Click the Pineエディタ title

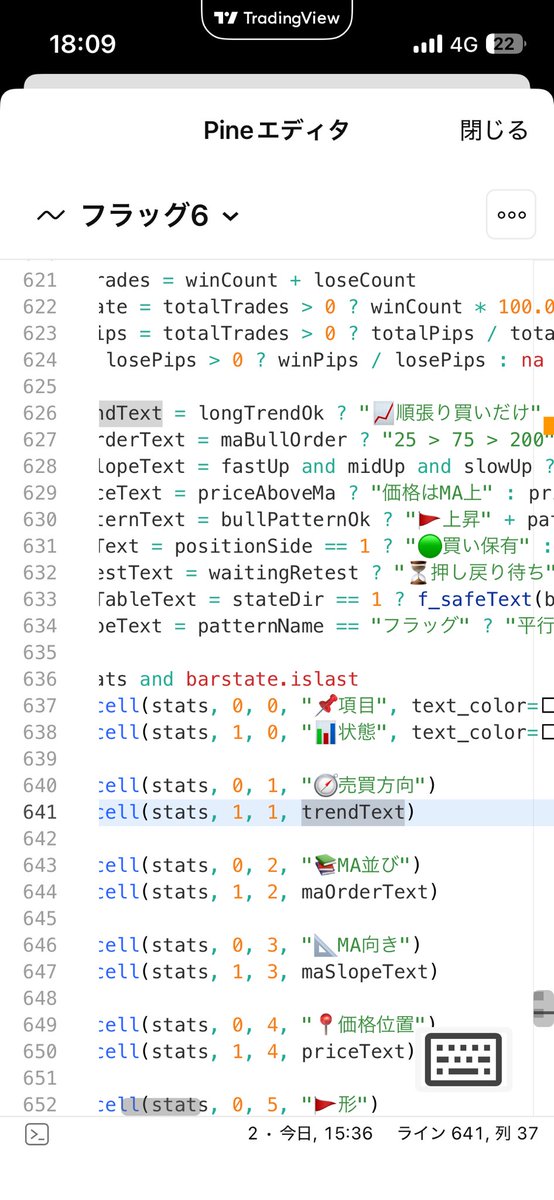coord(277,130)
